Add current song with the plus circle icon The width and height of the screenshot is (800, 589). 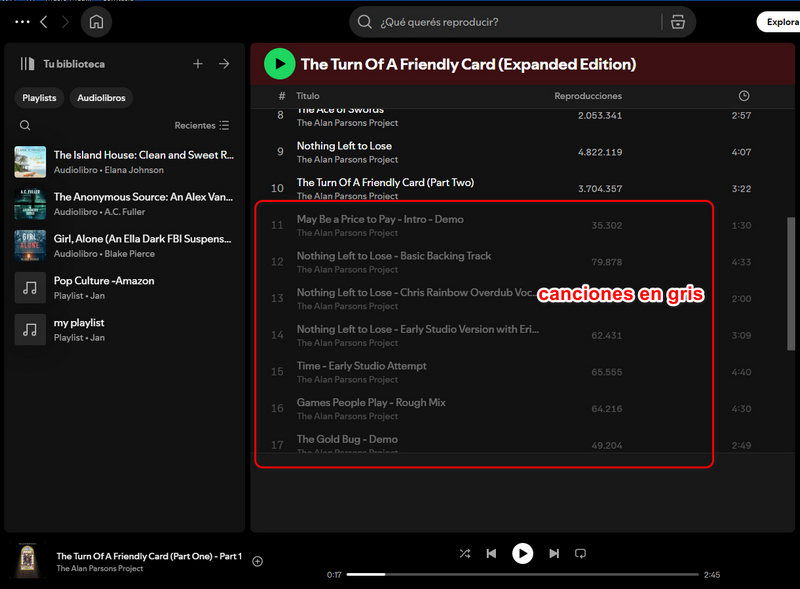point(257,561)
